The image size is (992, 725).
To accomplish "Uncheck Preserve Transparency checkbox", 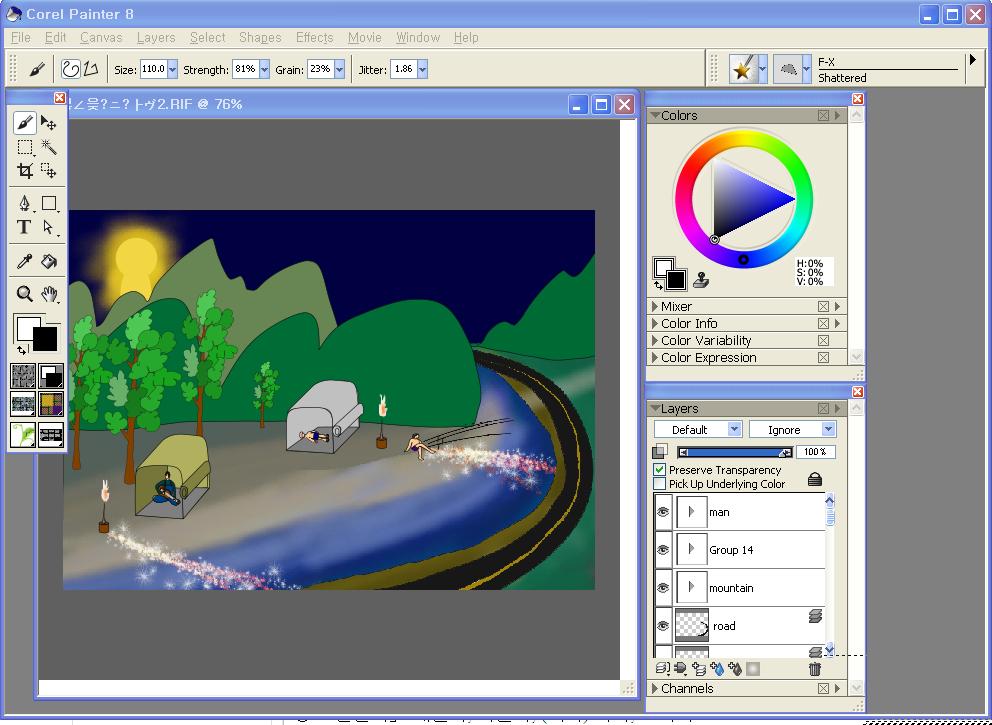I will (x=660, y=470).
